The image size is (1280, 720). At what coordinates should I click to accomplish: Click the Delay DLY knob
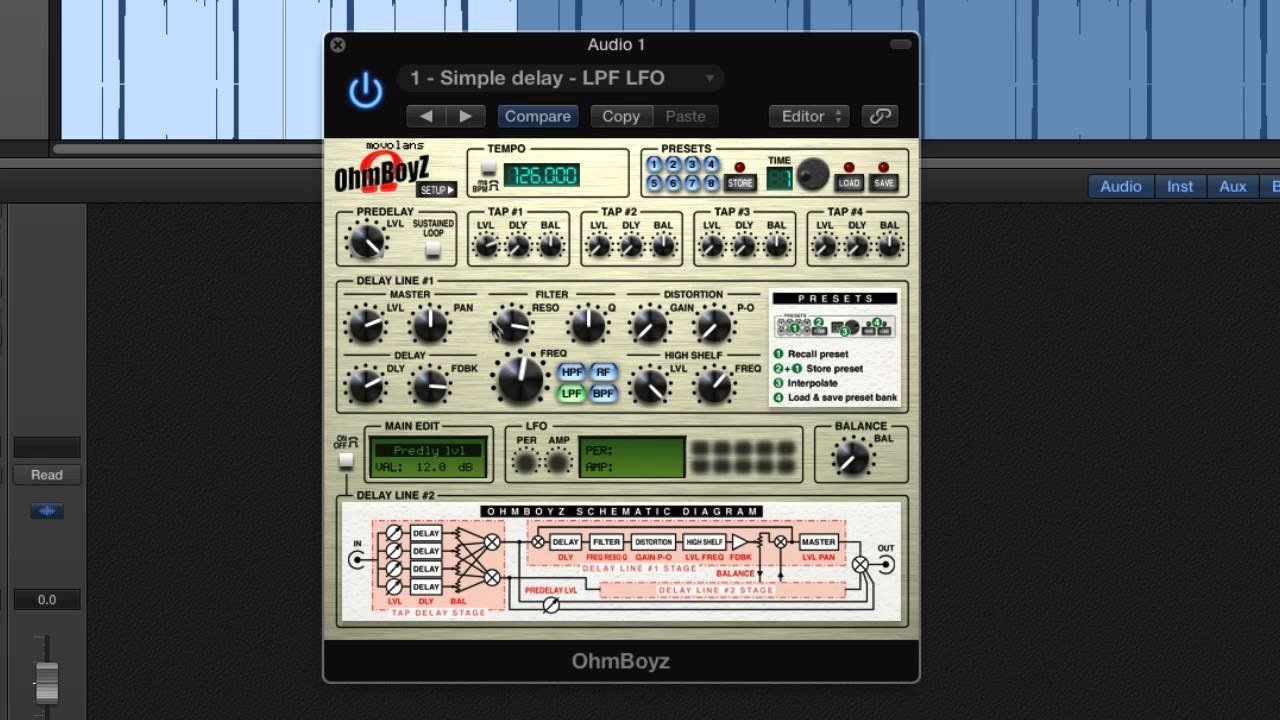coord(366,386)
